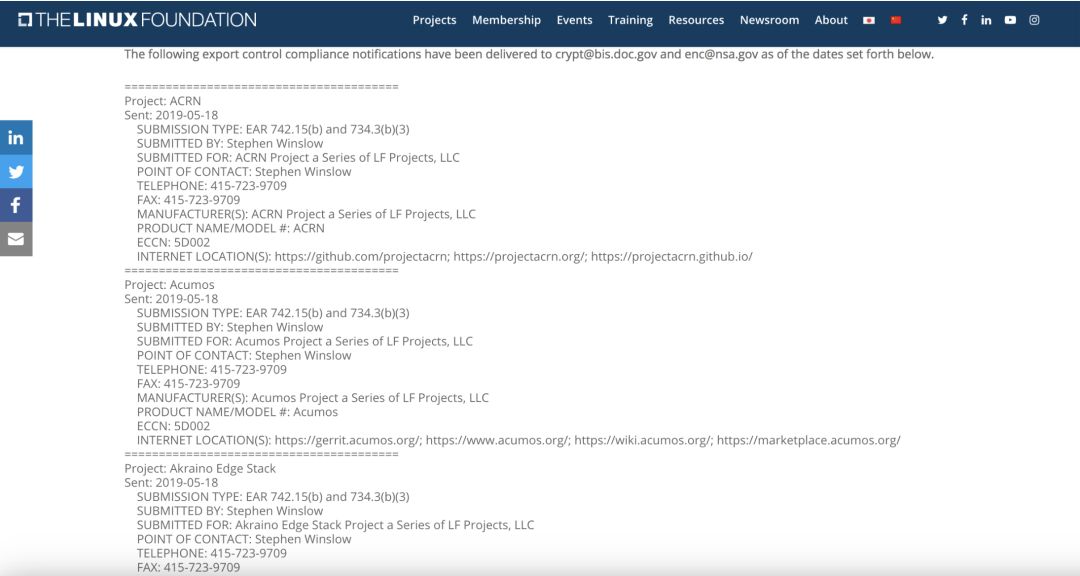This screenshot has width=1080, height=576.
Task: Click the crypt@bis.doc.gov email address
Action: tap(606, 54)
